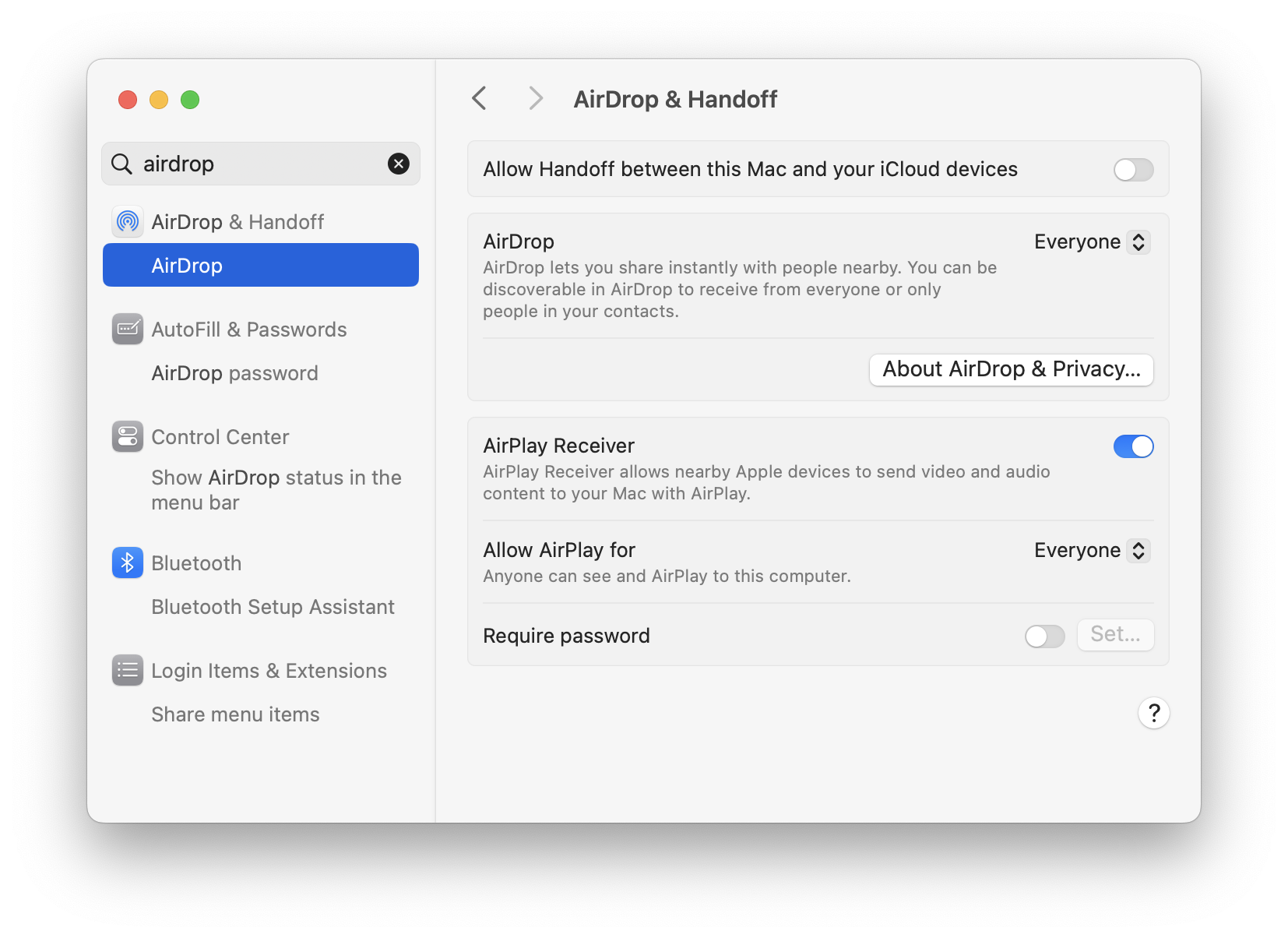
Task: Select the AirDrop search result row
Action: pyautogui.click(x=261, y=266)
